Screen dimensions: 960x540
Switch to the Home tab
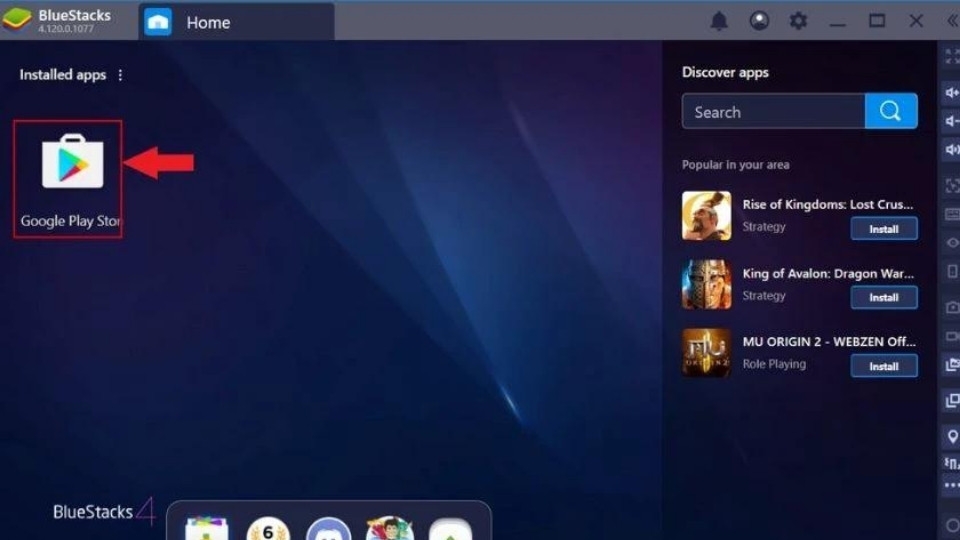236,23
